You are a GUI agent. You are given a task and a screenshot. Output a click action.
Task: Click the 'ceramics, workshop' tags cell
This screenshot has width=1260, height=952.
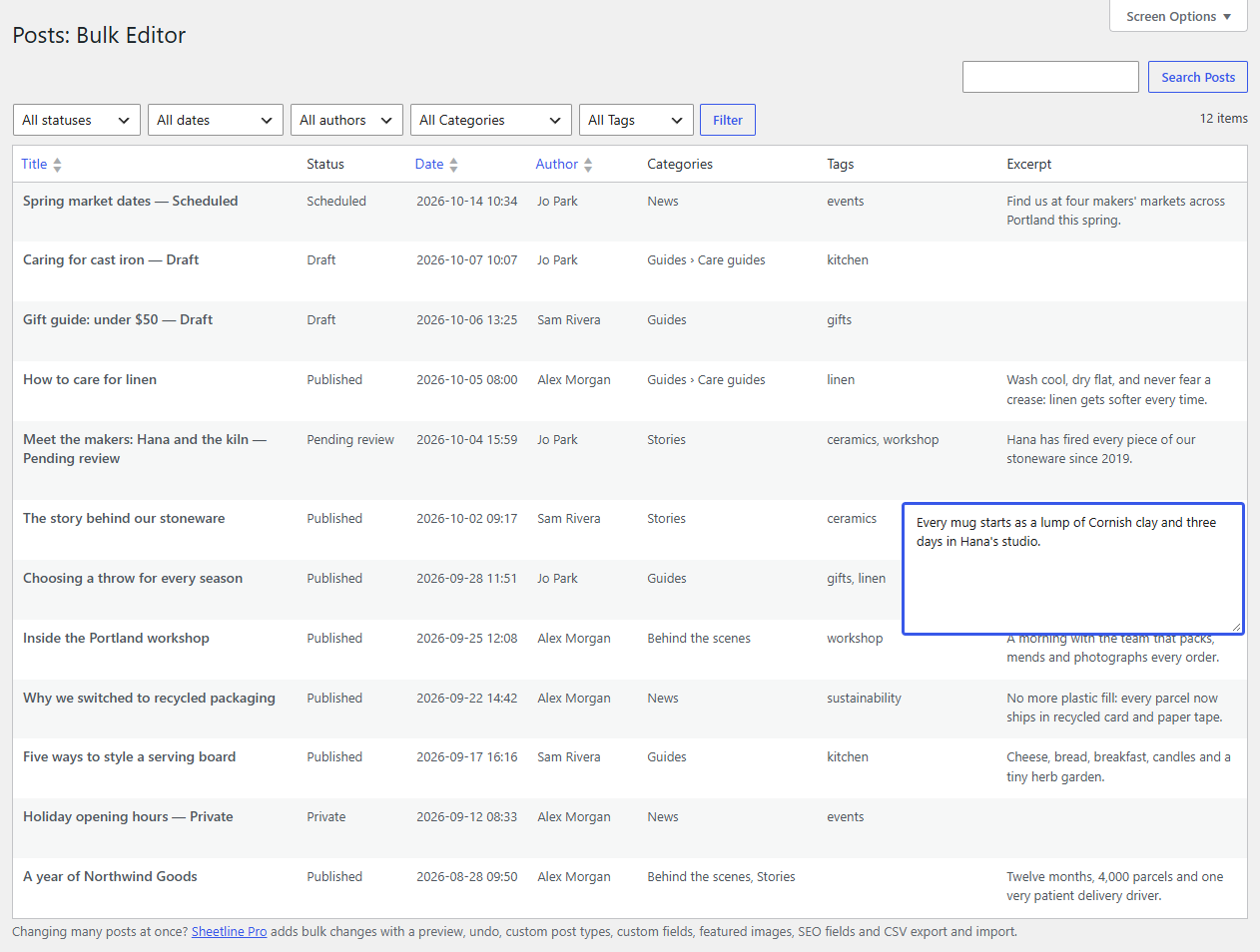coord(883,439)
